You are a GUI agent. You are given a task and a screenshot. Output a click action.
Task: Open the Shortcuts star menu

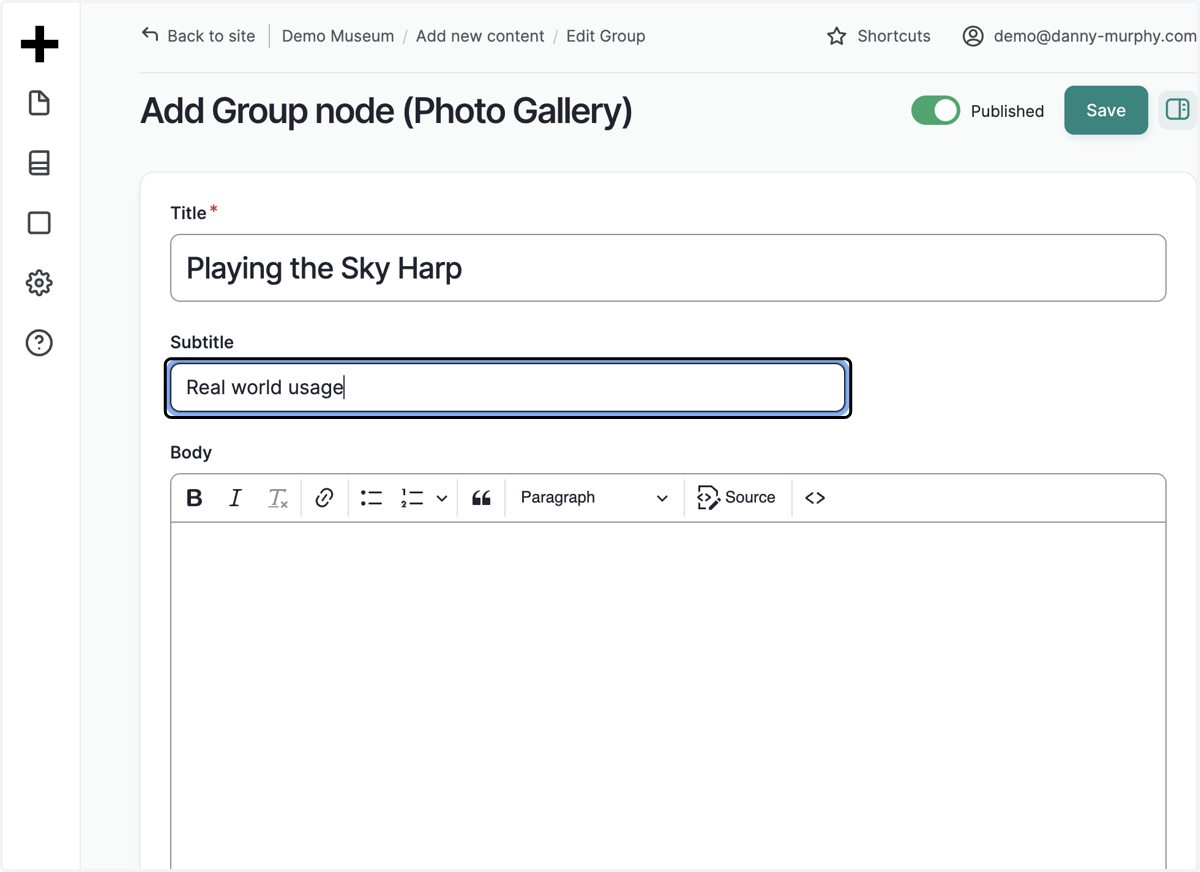click(879, 36)
